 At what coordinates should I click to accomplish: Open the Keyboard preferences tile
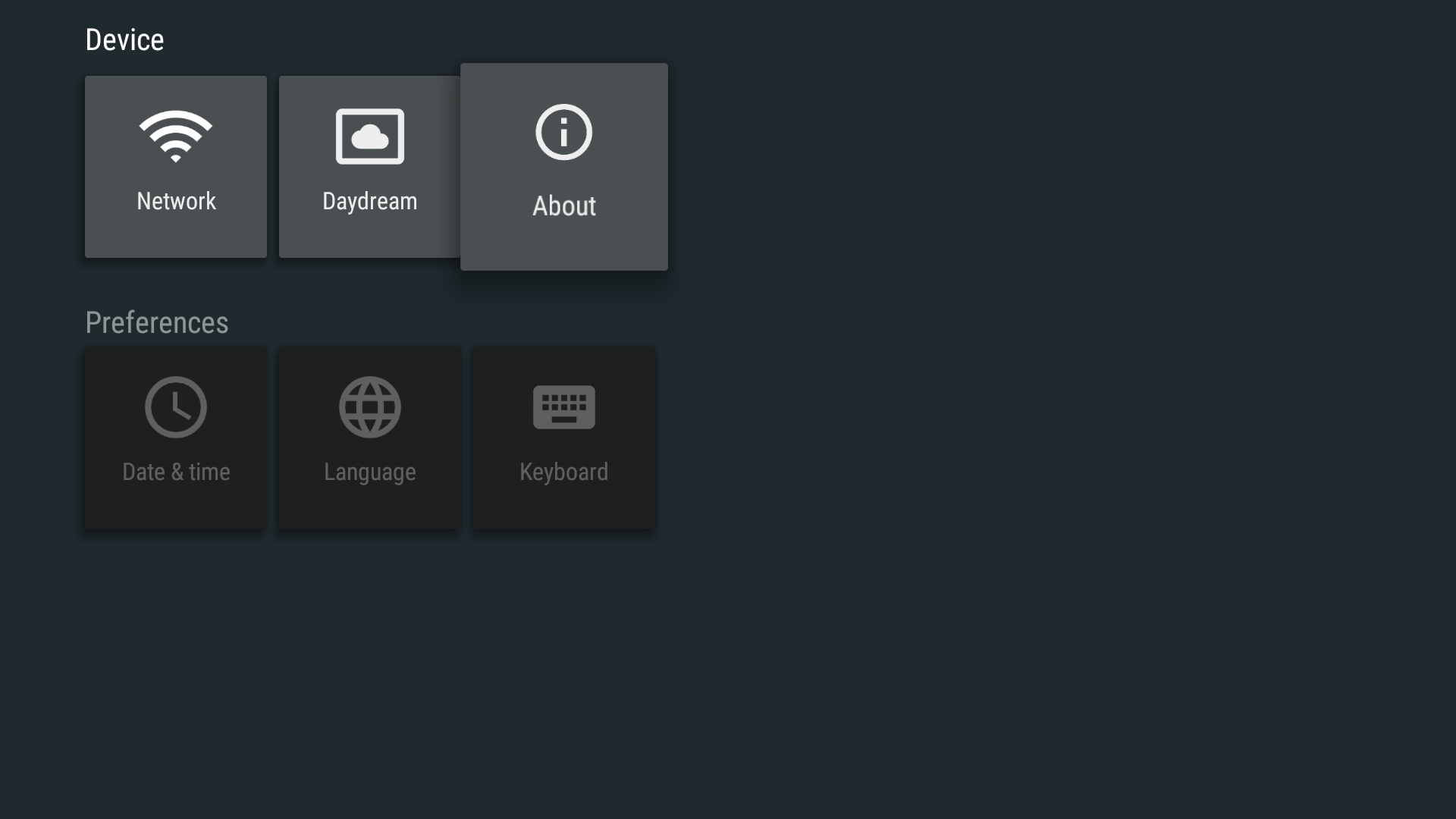(x=564, y=438)
